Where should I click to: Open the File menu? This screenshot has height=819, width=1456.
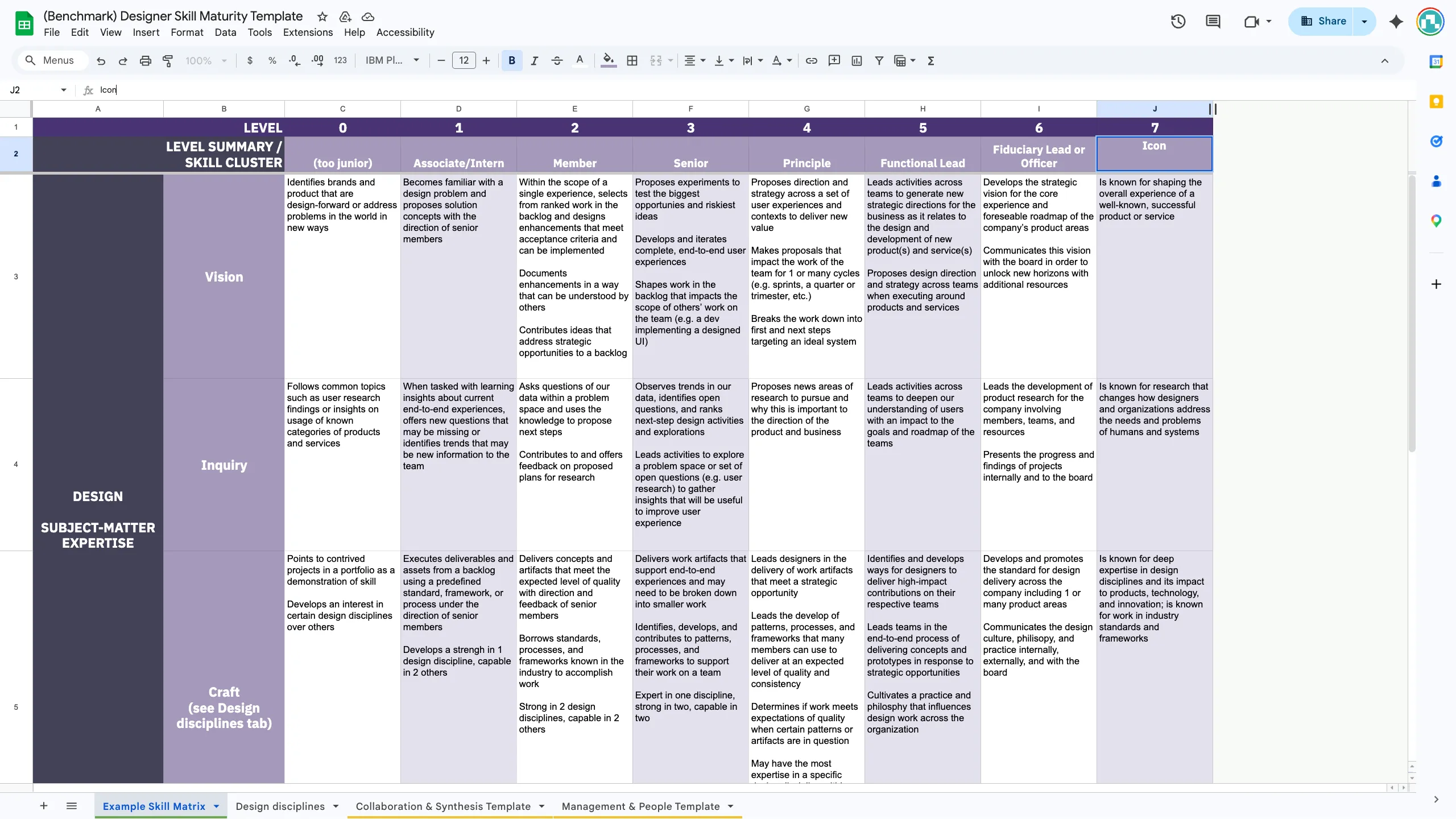coord(52,32)
